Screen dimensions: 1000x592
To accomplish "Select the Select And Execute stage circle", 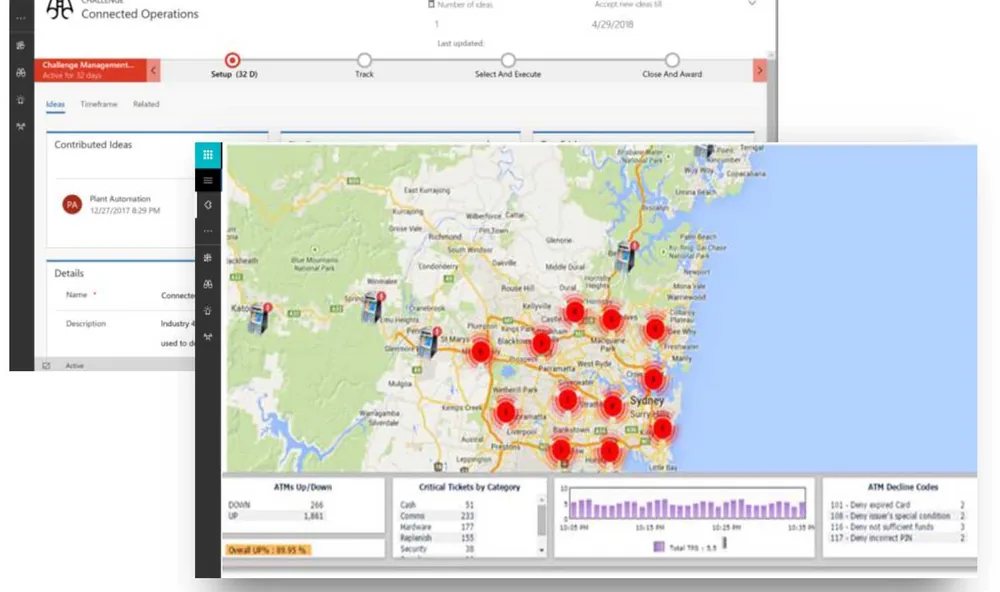I will (x=508, y=60).
